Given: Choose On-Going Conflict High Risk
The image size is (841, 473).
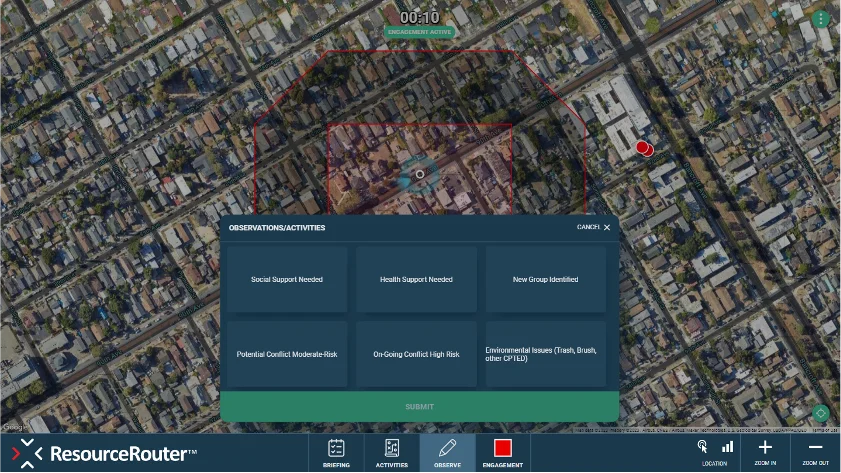Looking at the screenshot, I should (416, 354).
